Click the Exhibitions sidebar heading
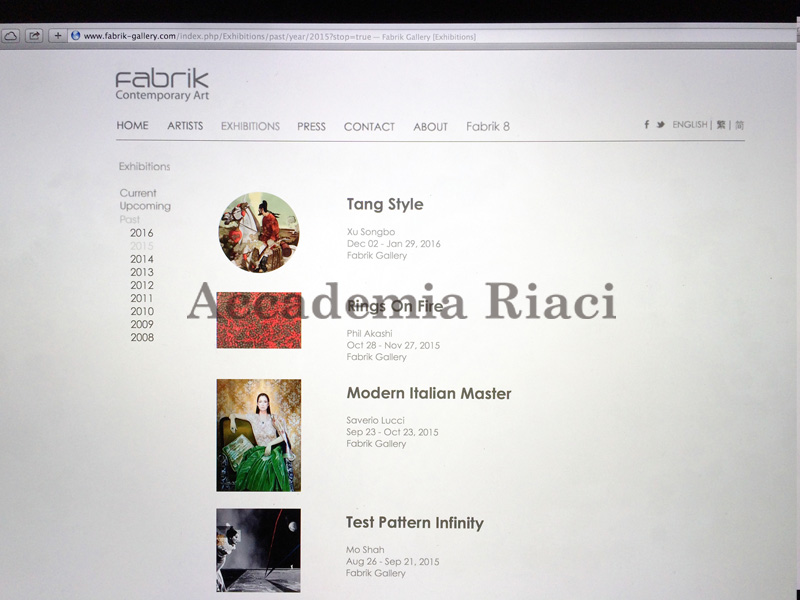 [144, 166]
